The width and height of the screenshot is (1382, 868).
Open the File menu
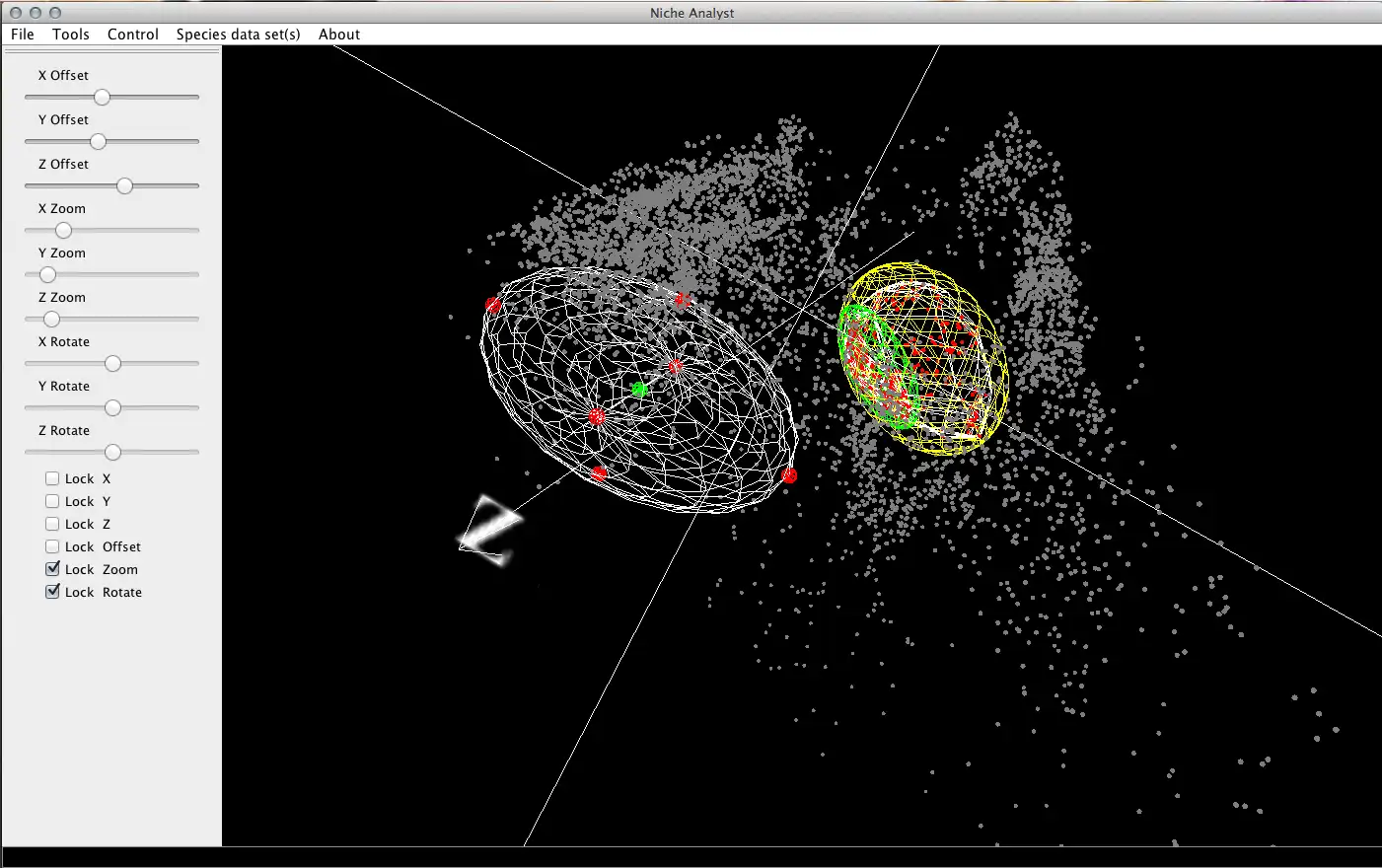point(23,35)
